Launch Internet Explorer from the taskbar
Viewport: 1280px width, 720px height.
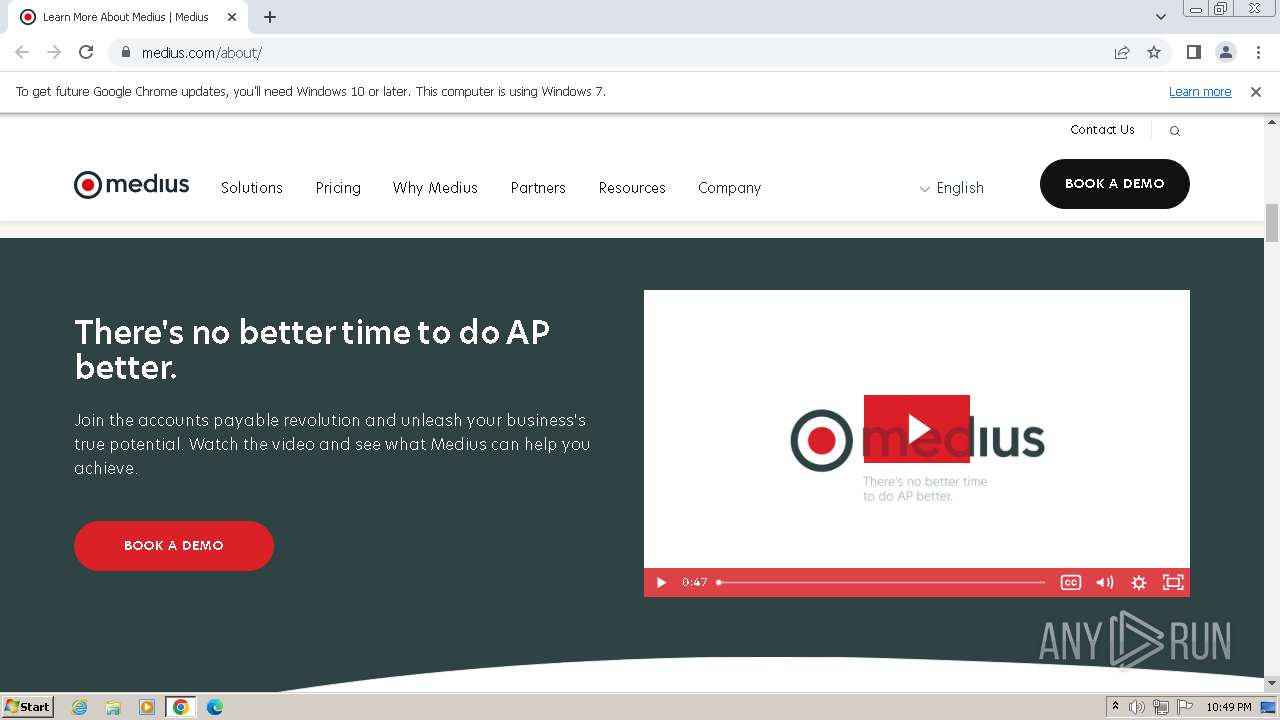(x=80, y=707)
